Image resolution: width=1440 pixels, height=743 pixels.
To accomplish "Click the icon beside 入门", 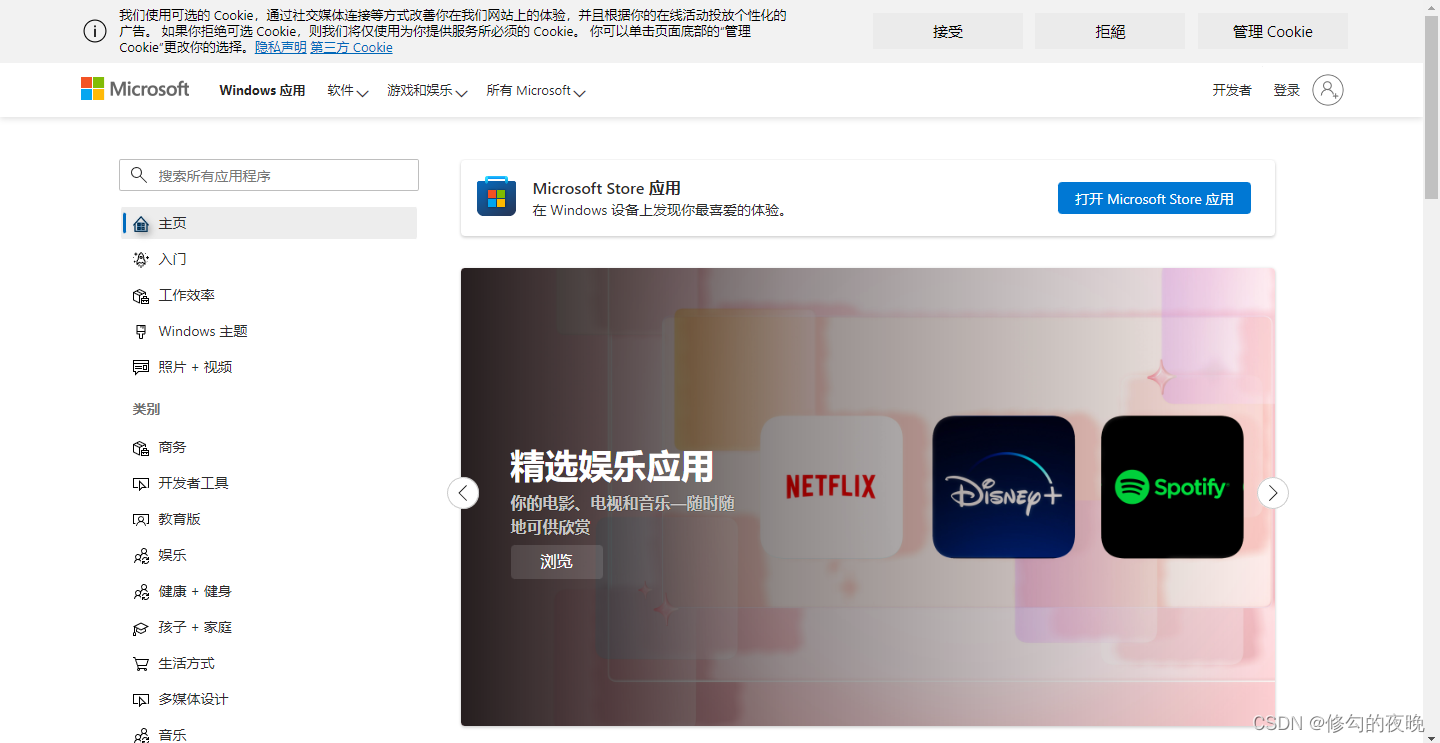I will coord(141,259).
